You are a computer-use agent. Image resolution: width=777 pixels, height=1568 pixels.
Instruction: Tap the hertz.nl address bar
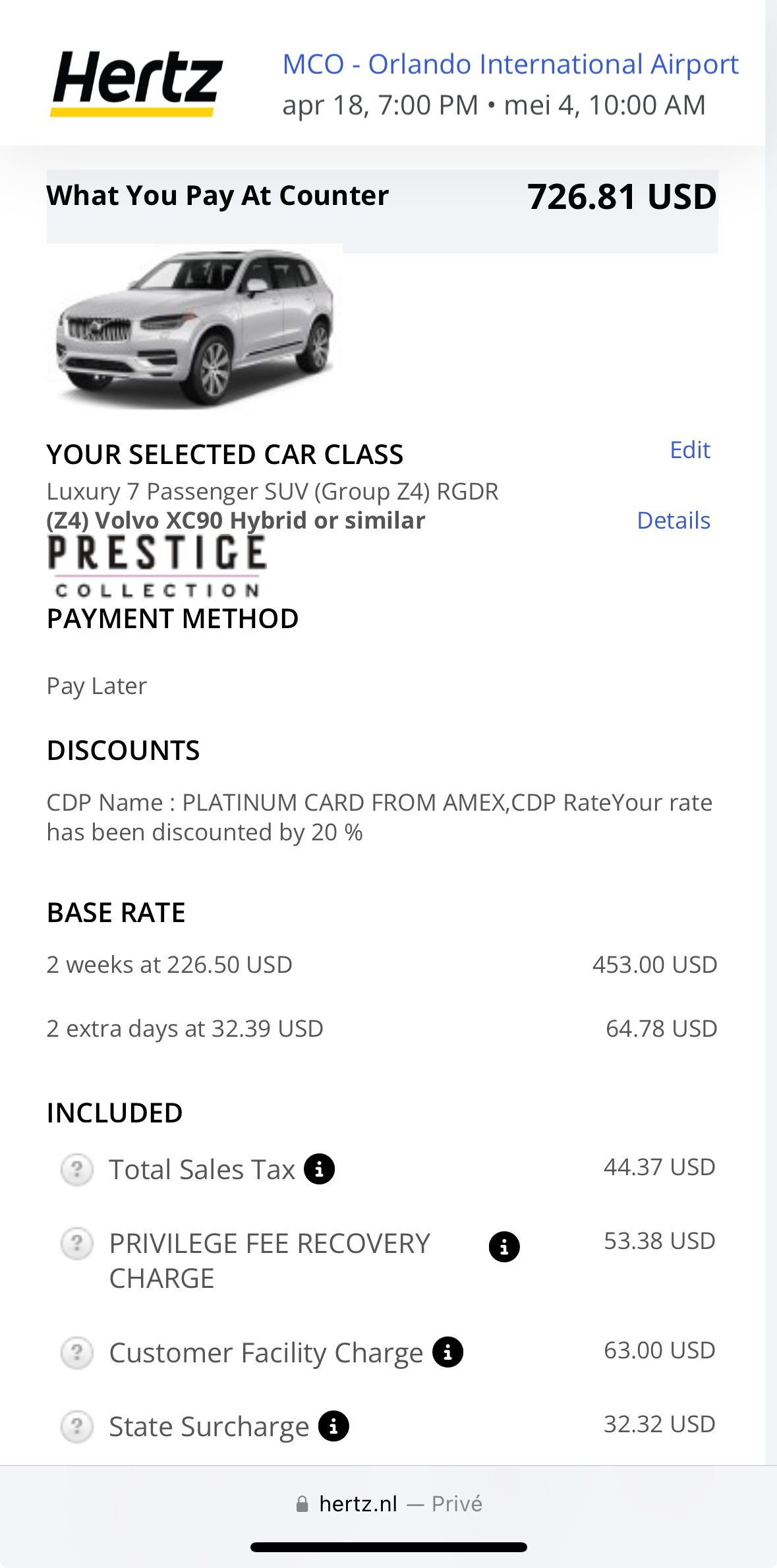[x=358, y=1504]
